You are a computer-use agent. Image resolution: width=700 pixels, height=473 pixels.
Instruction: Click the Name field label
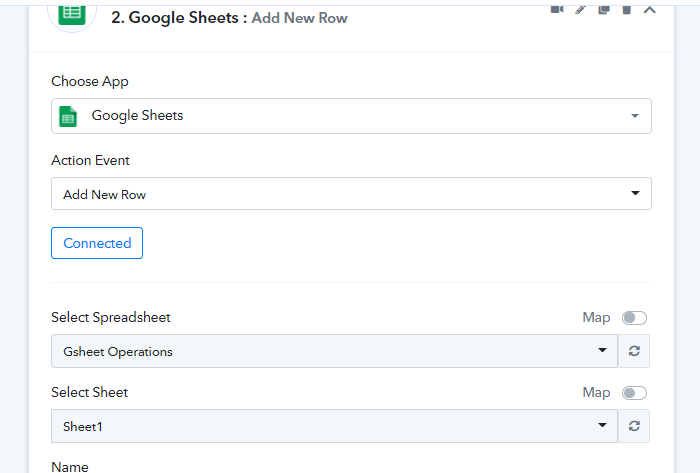coord(70,466)
